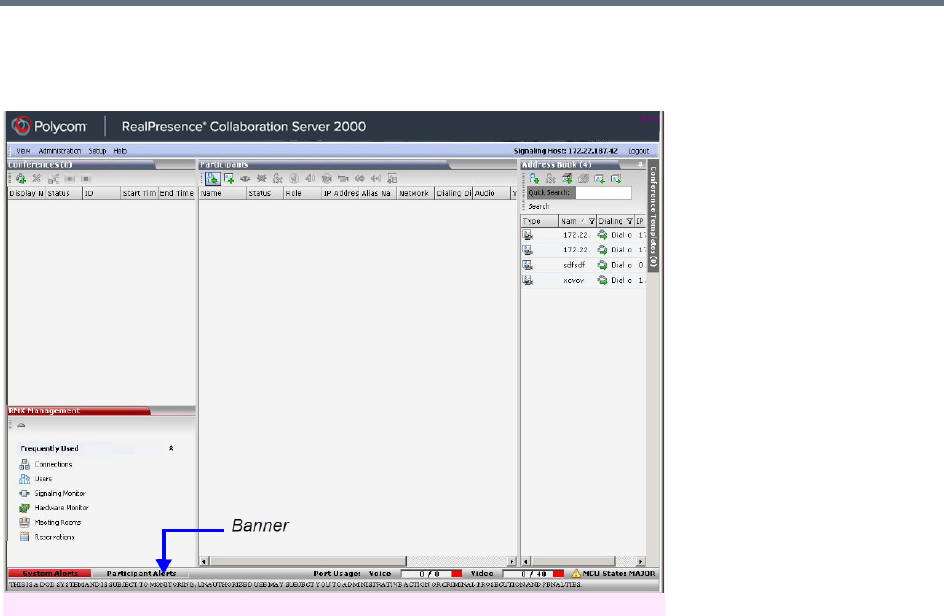Screen dimensions: 944x616
Task: Click the Address Book horizontal scrollbar thumb
Action: (x=573, y=561)
